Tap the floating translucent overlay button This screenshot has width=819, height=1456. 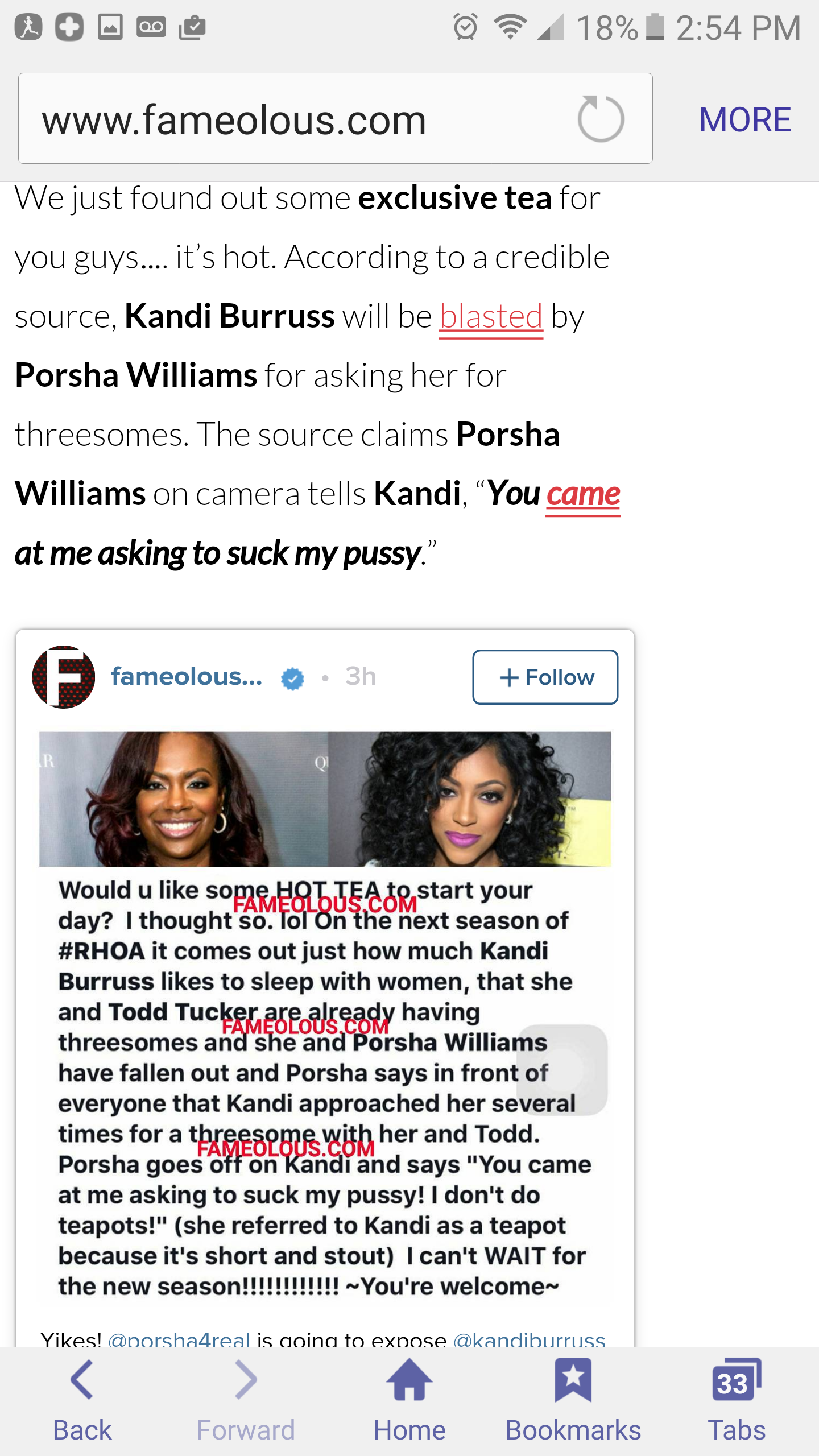click(562, 1070)
